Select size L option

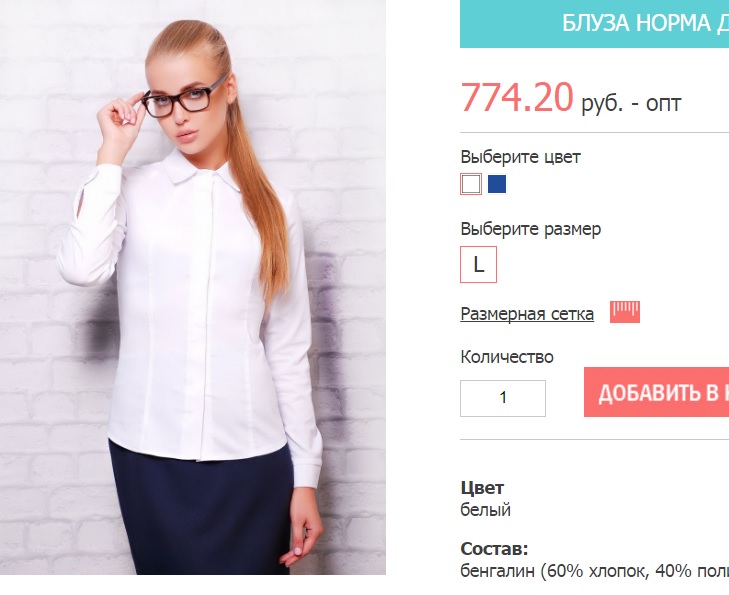pyautogui.click(x=478, y=264)
